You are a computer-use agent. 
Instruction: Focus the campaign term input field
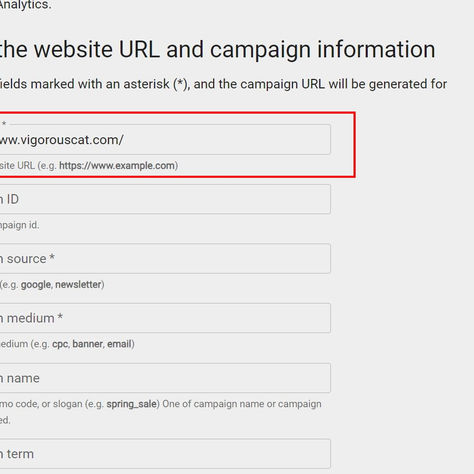165,454
